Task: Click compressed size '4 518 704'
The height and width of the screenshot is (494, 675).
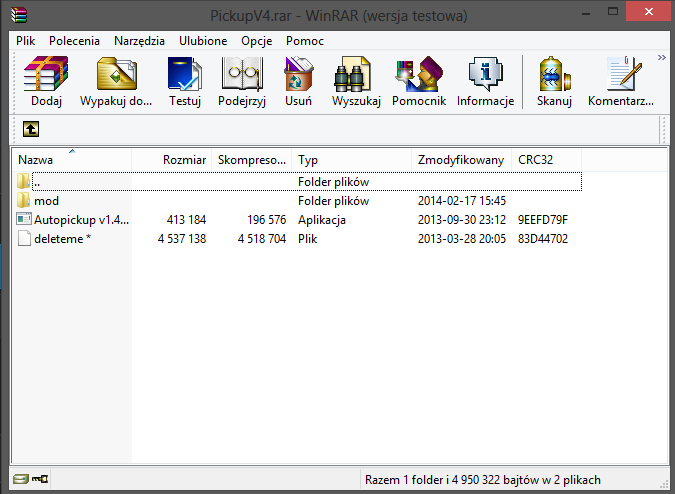Action: click(262, 239)
